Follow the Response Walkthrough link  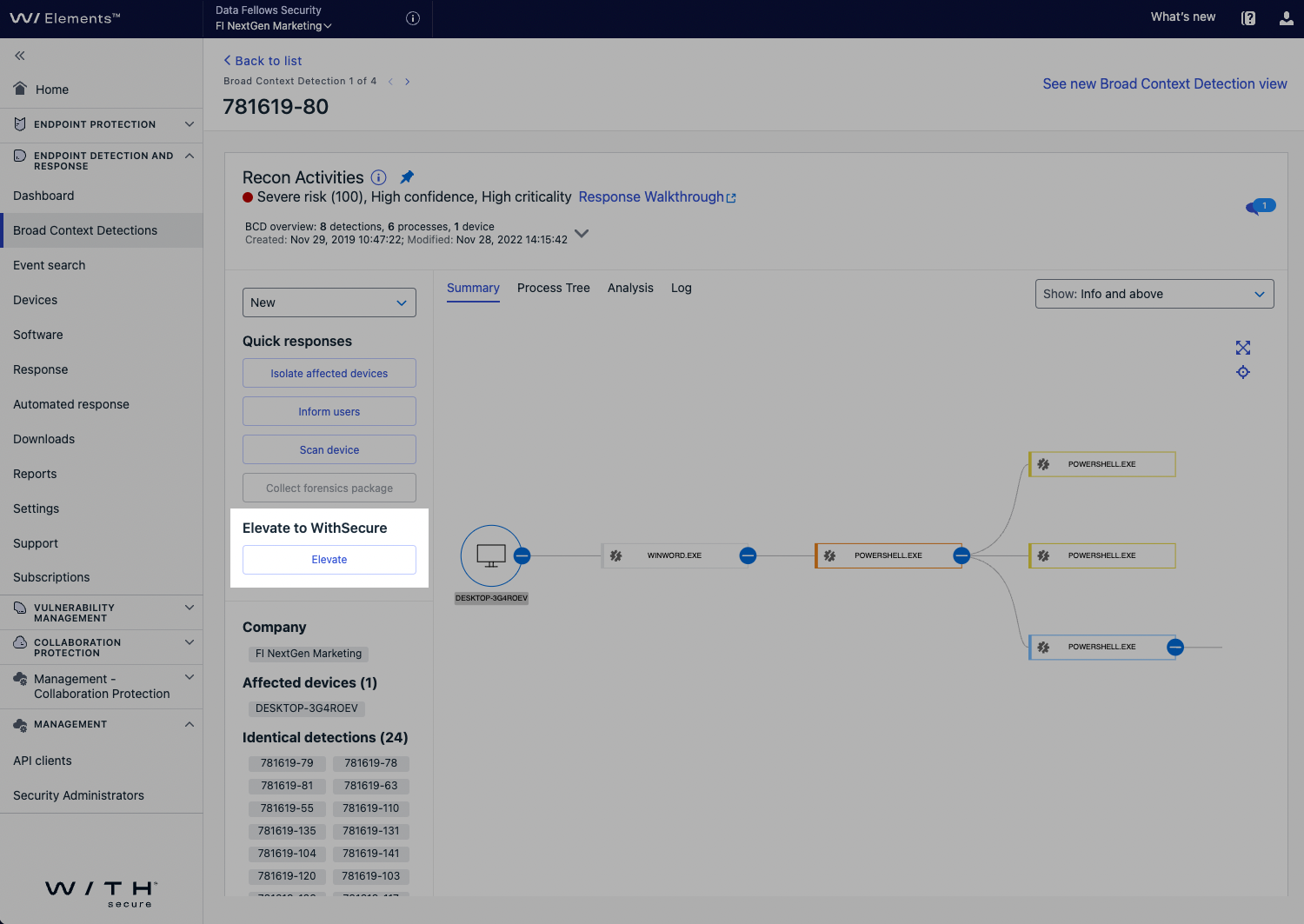click(650, 196)
